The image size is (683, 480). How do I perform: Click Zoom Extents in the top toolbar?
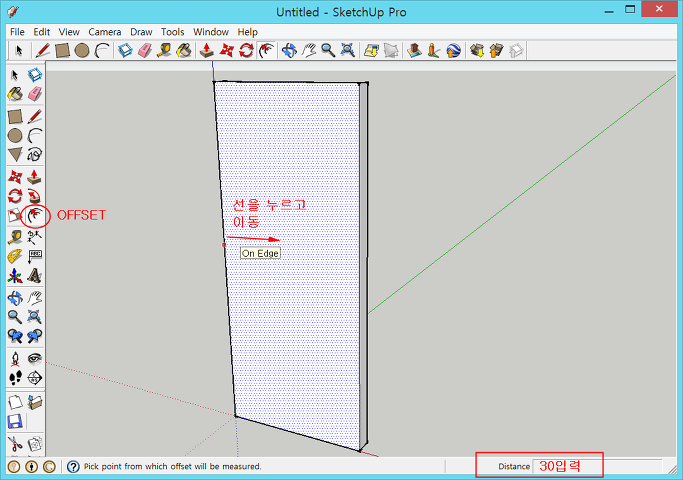coord(348,51)
